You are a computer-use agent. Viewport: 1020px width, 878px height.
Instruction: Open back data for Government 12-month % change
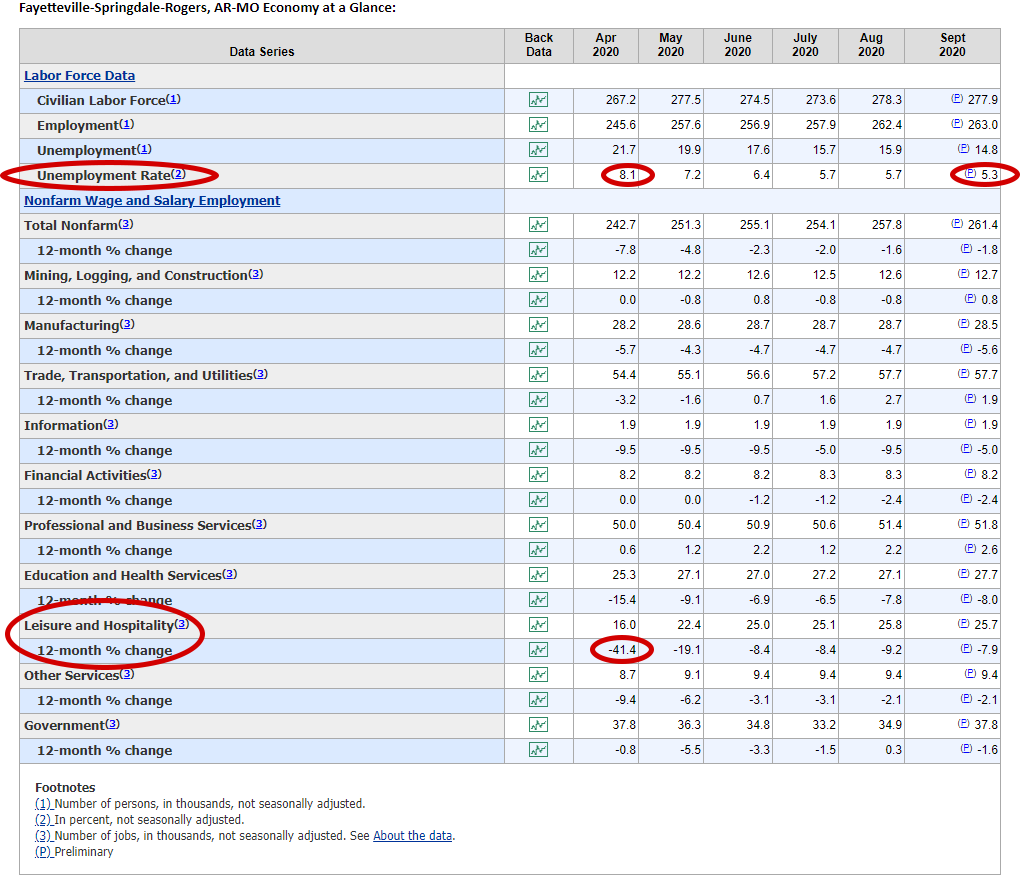click(538, 751)
